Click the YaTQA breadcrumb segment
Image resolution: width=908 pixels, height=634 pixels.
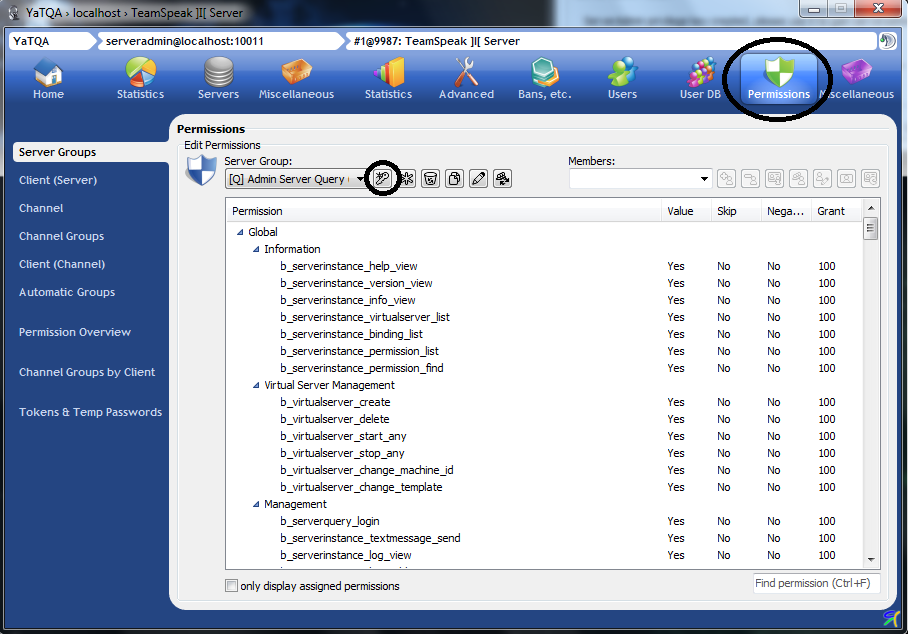[51, 41]
